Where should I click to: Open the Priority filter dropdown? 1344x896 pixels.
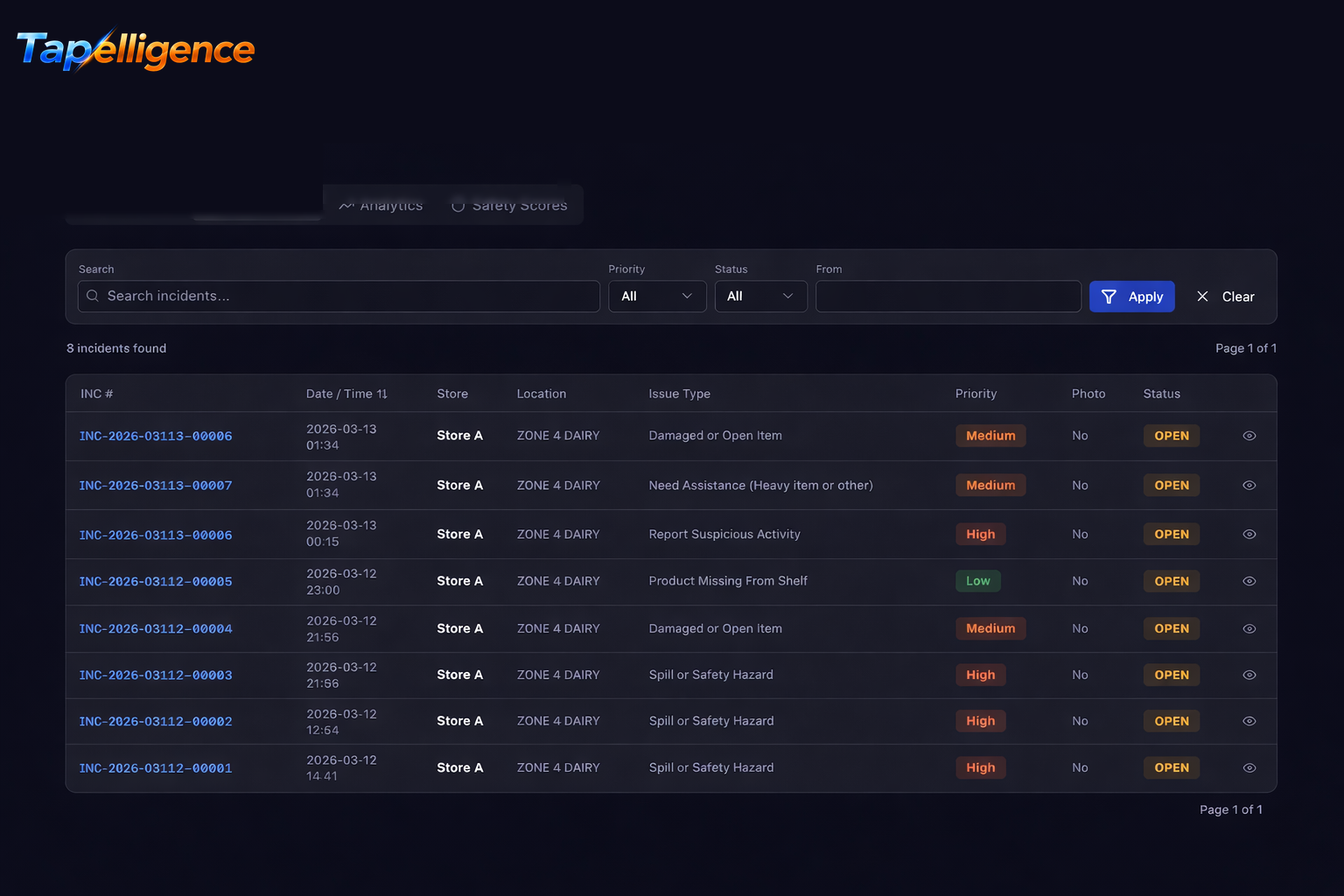click(657, 297)
